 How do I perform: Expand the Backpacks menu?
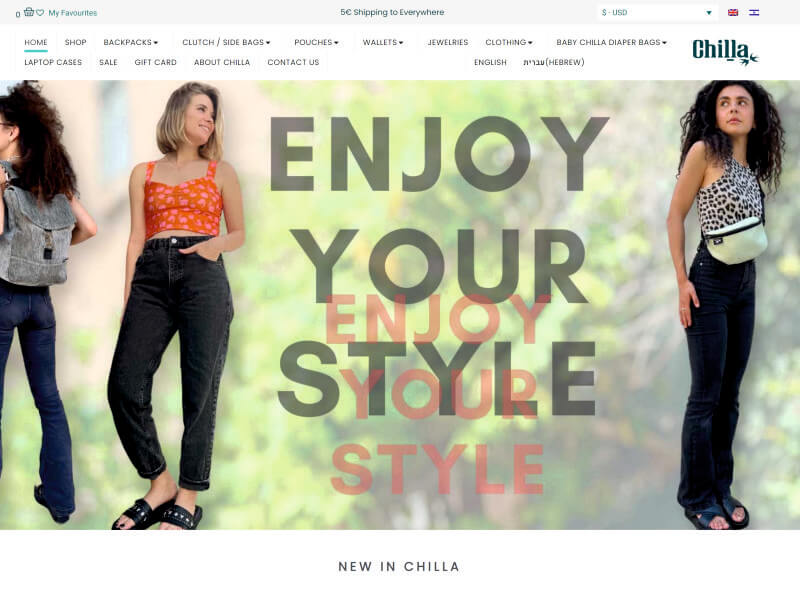click(131, 42)
